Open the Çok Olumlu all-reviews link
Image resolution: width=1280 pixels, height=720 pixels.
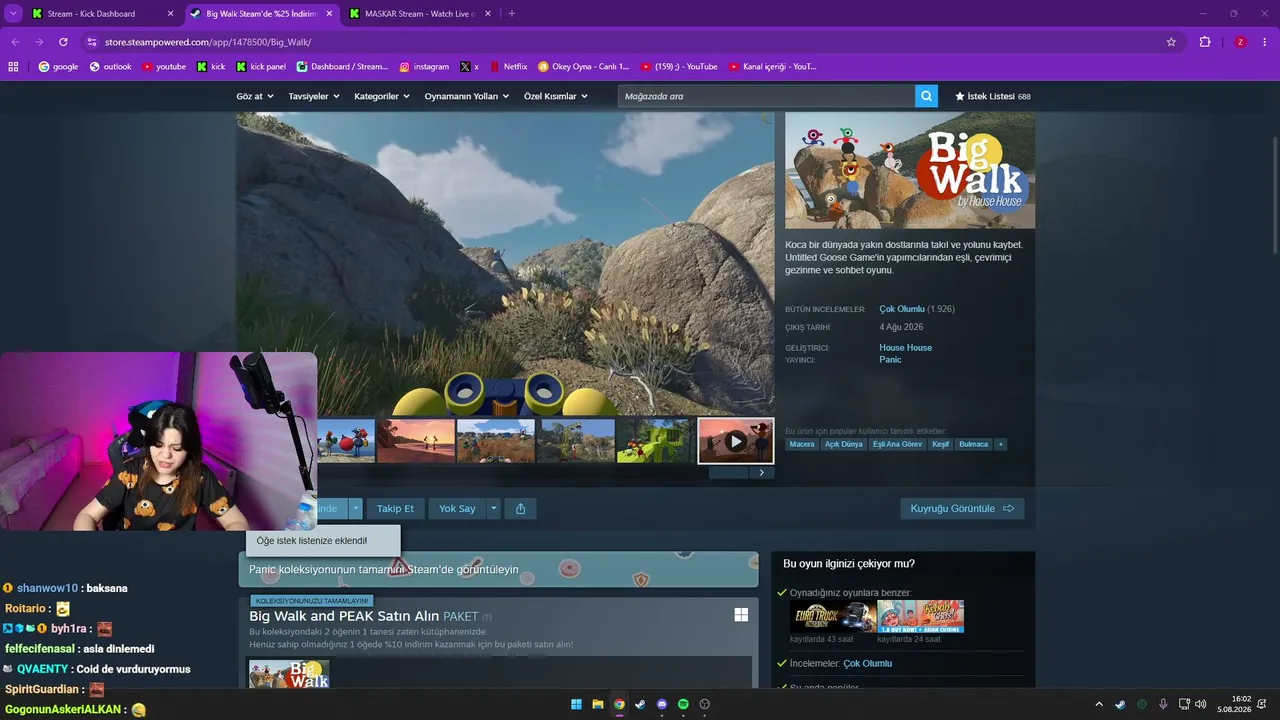click(902, 309)
